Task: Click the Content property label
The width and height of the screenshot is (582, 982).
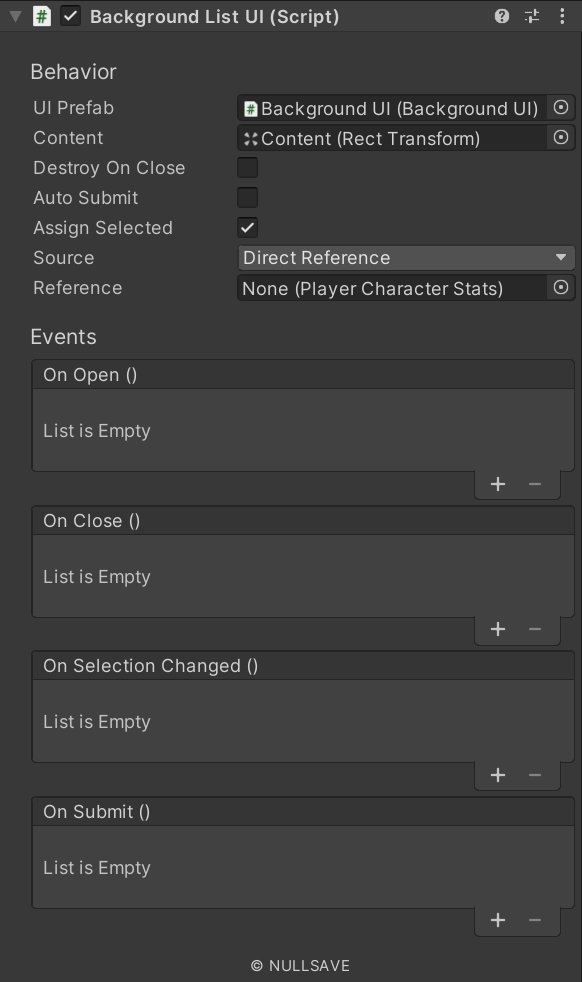Action: coord(68,138)
